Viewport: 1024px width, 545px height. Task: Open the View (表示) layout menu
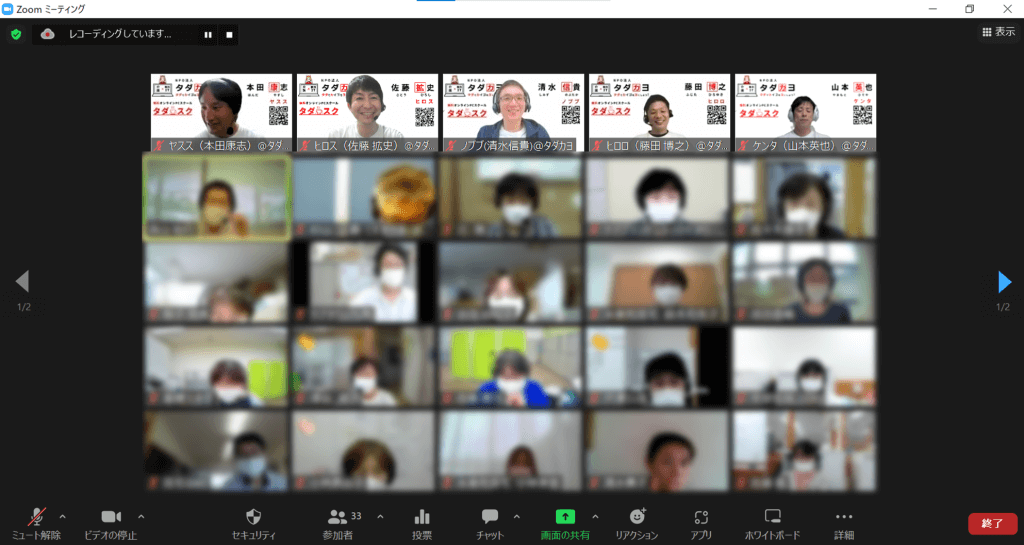[998, 32]
